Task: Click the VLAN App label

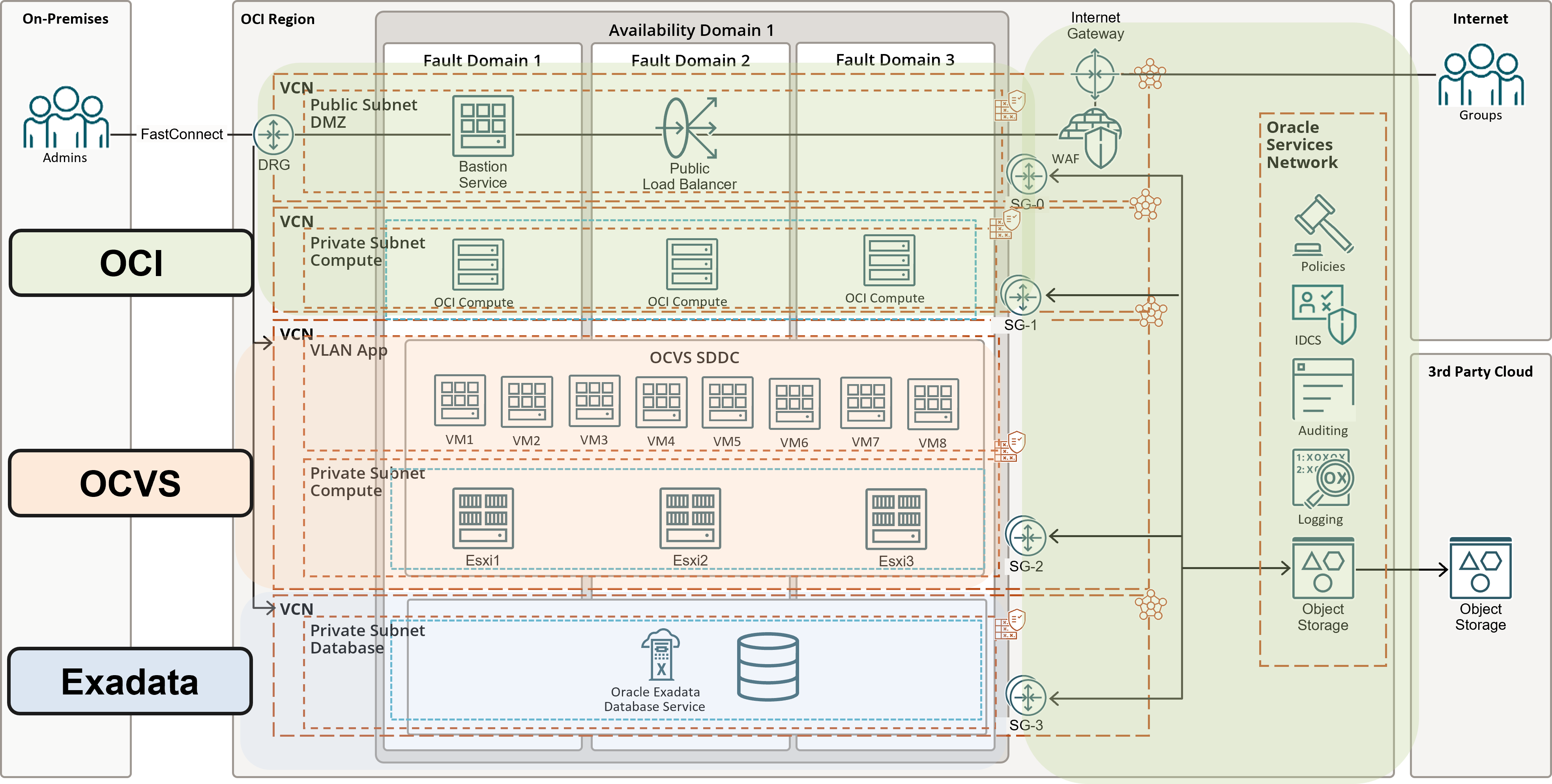Action: (349, 351)
